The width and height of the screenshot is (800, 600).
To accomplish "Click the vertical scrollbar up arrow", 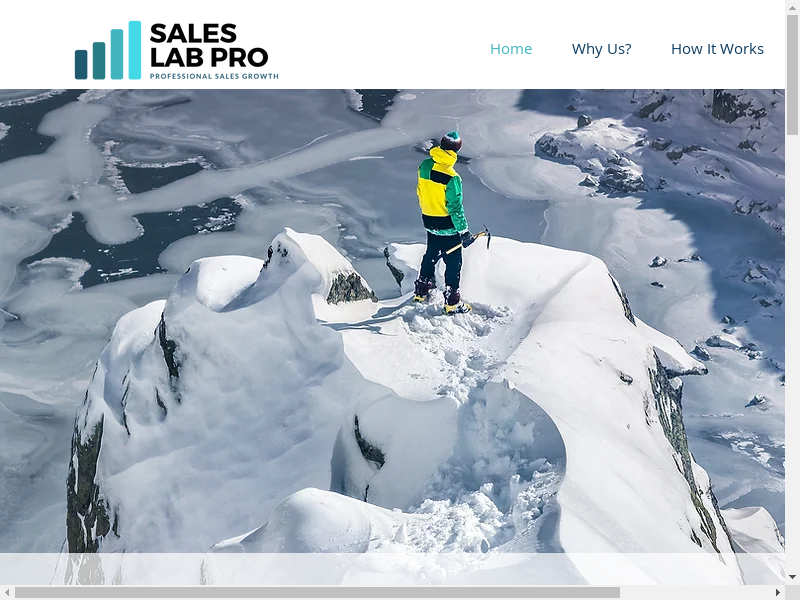I will point(792,6).
